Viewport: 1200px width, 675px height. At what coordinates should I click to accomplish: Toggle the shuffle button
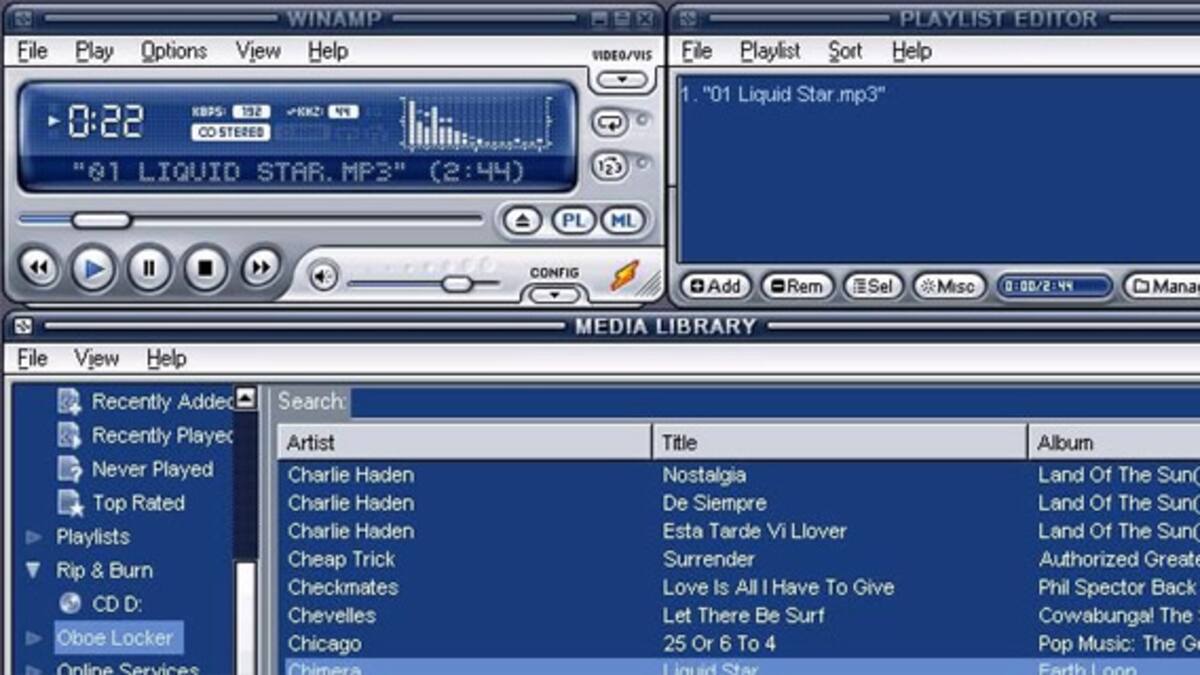coord(609,166)
